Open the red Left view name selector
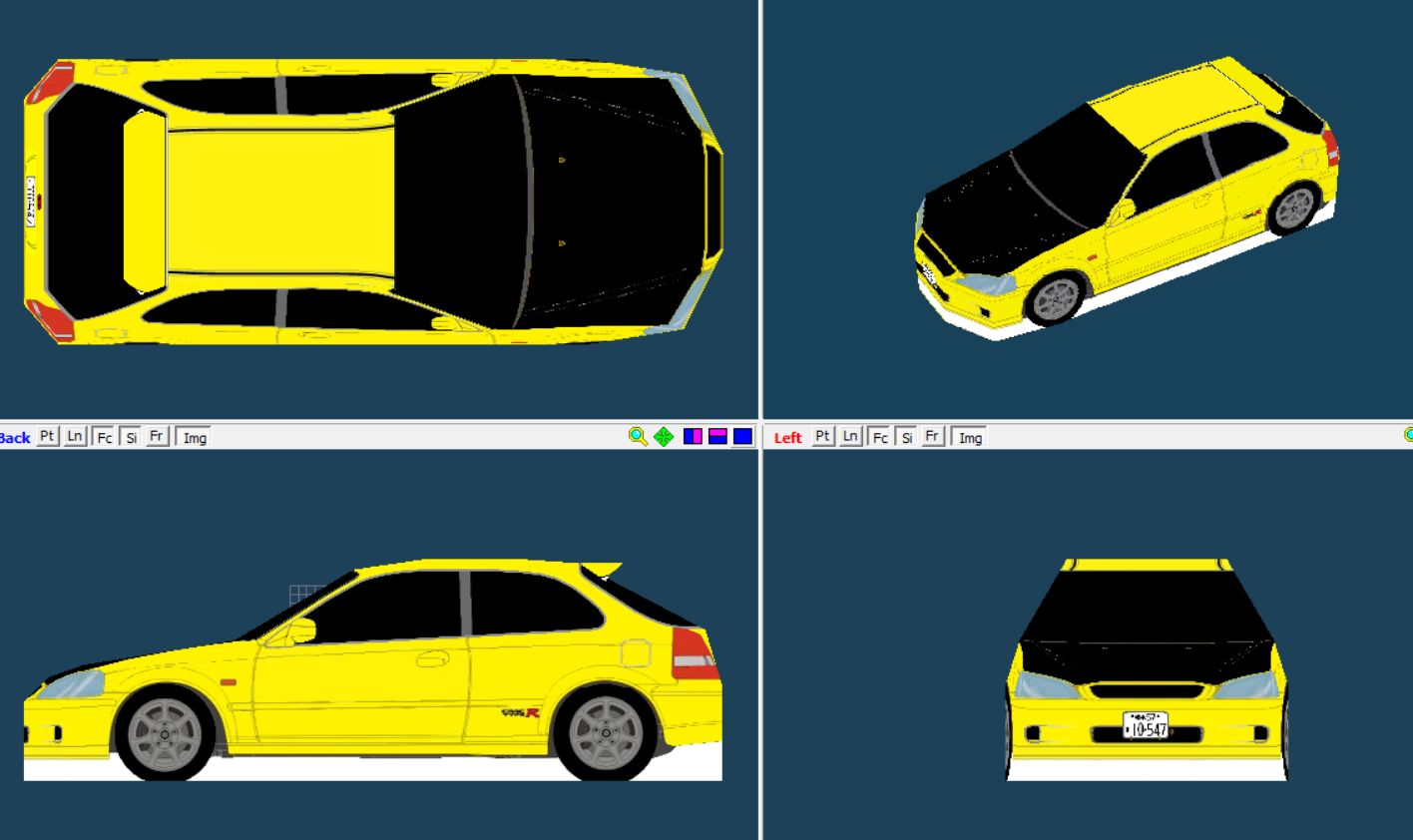This screenshot has width=1413, height=840. click(787, 438)
